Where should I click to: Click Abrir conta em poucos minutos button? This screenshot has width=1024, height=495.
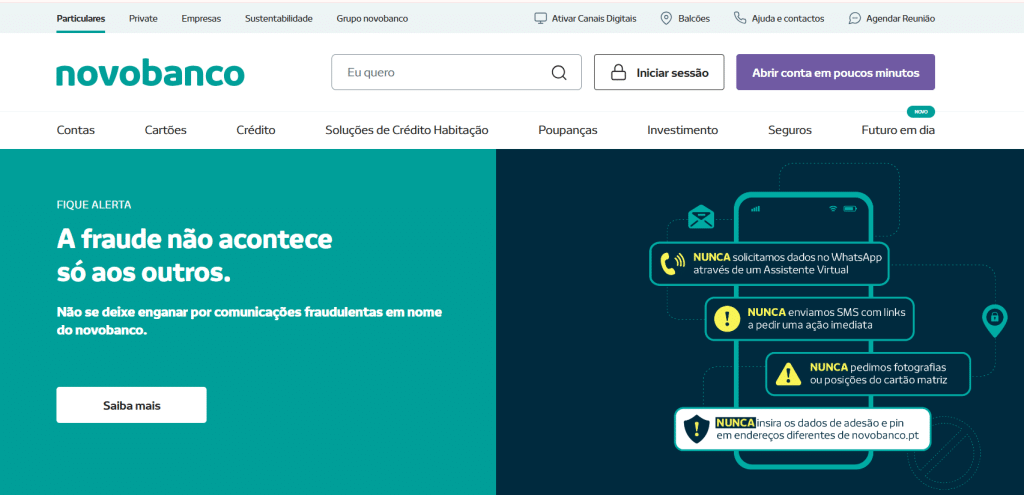pos(835,73)
